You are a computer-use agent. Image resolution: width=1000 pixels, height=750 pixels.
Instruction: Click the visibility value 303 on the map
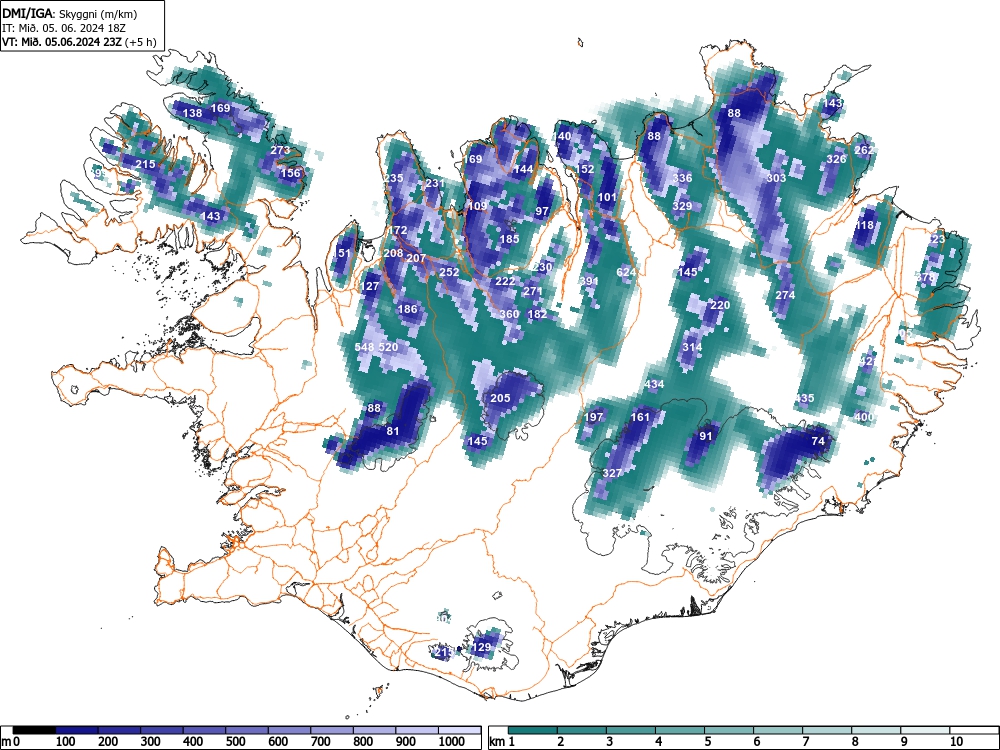click(776, 177)
